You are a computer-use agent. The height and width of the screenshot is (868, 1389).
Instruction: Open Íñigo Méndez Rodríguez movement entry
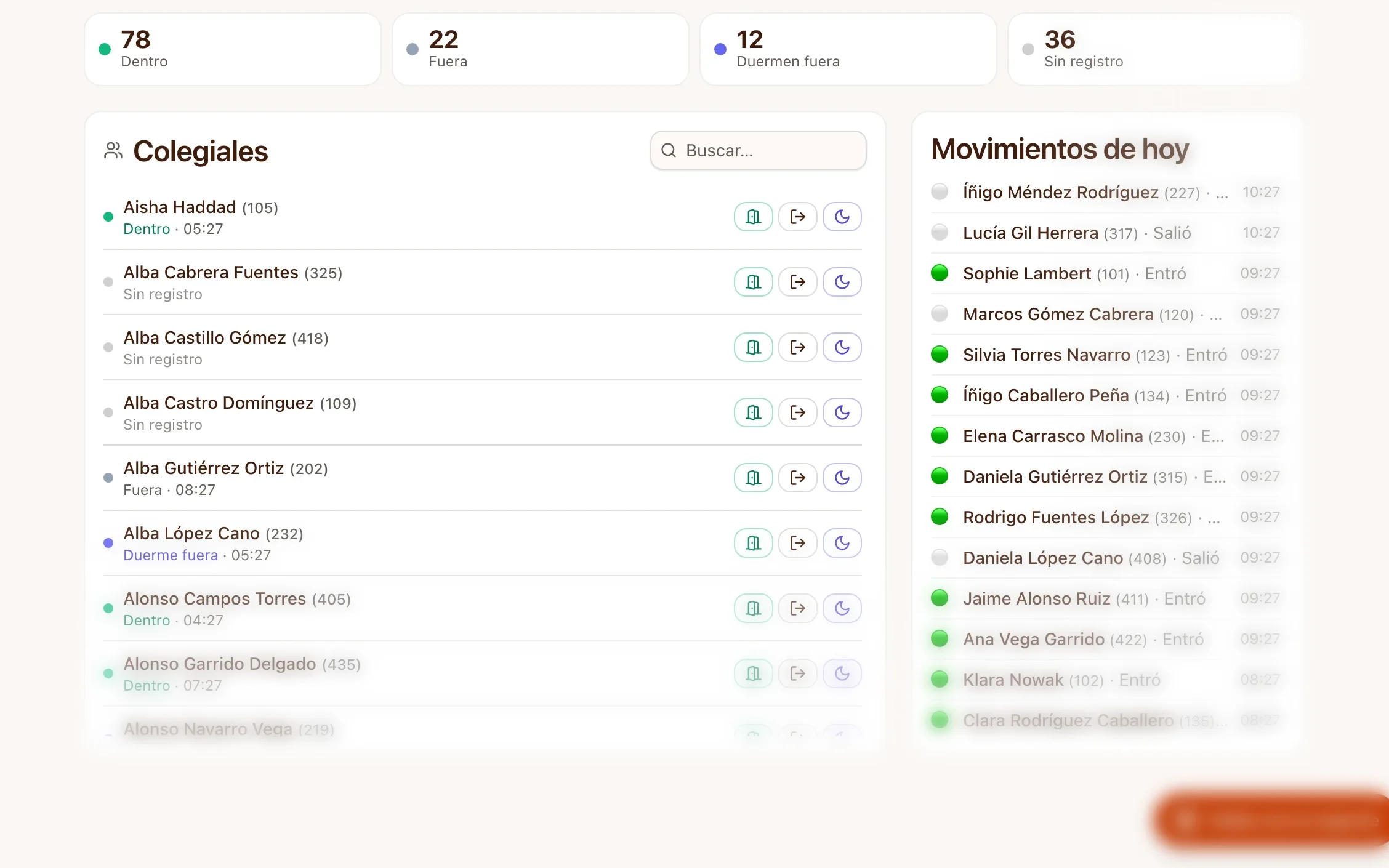[1106, 192]
